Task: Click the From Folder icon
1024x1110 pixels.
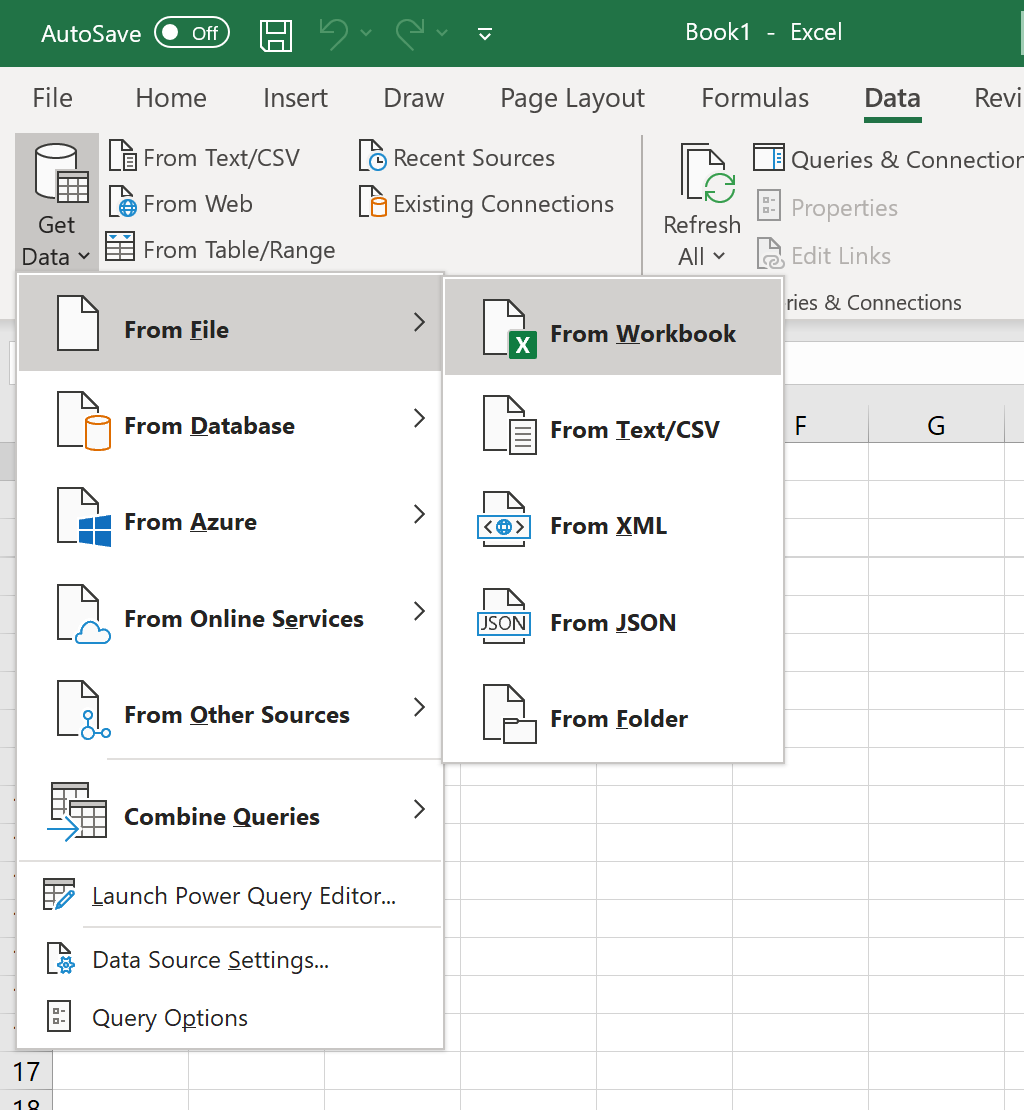Action: (x=510, y=714)
